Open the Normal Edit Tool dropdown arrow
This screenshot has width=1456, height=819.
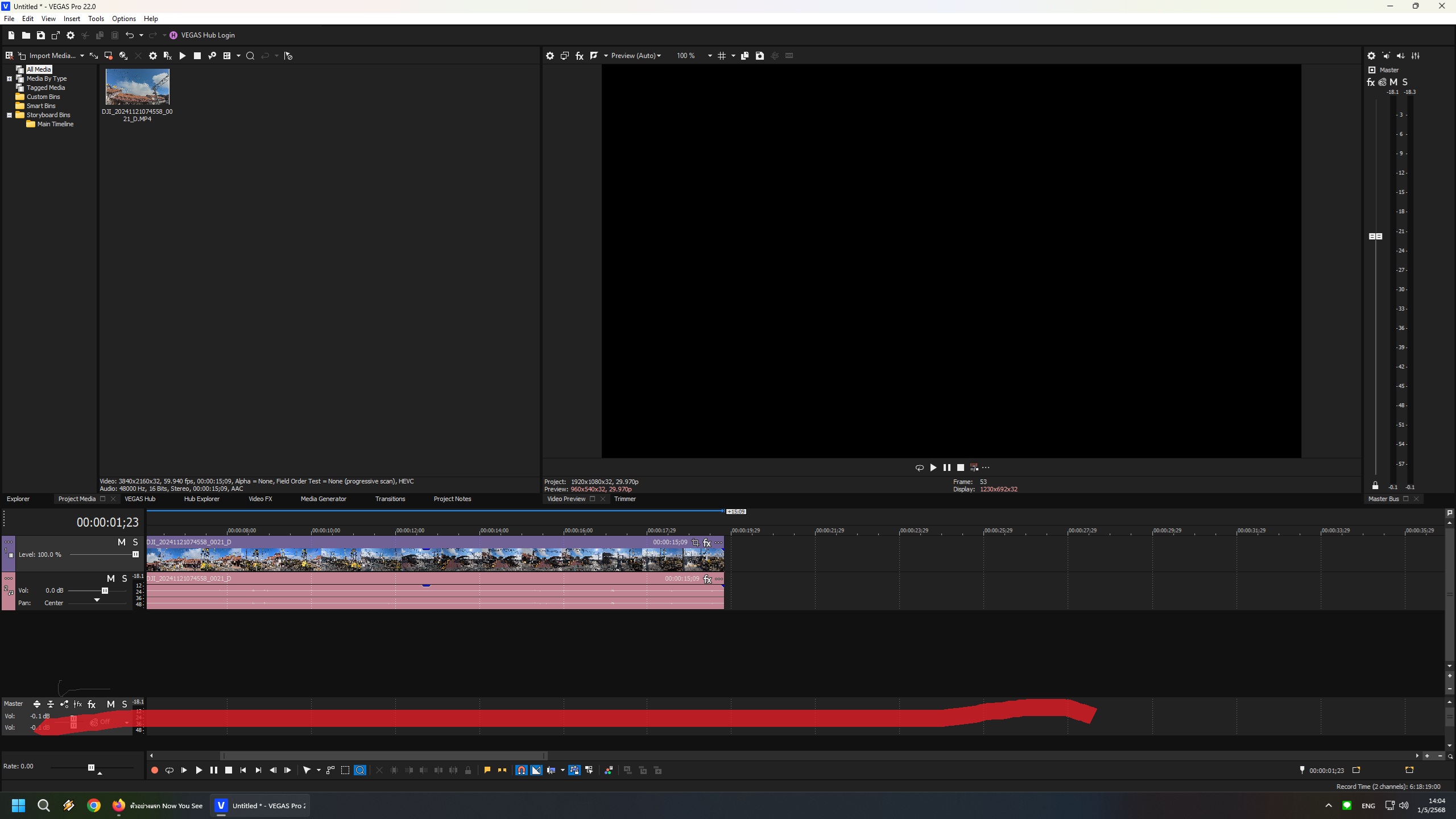click(x=318, y=770)
